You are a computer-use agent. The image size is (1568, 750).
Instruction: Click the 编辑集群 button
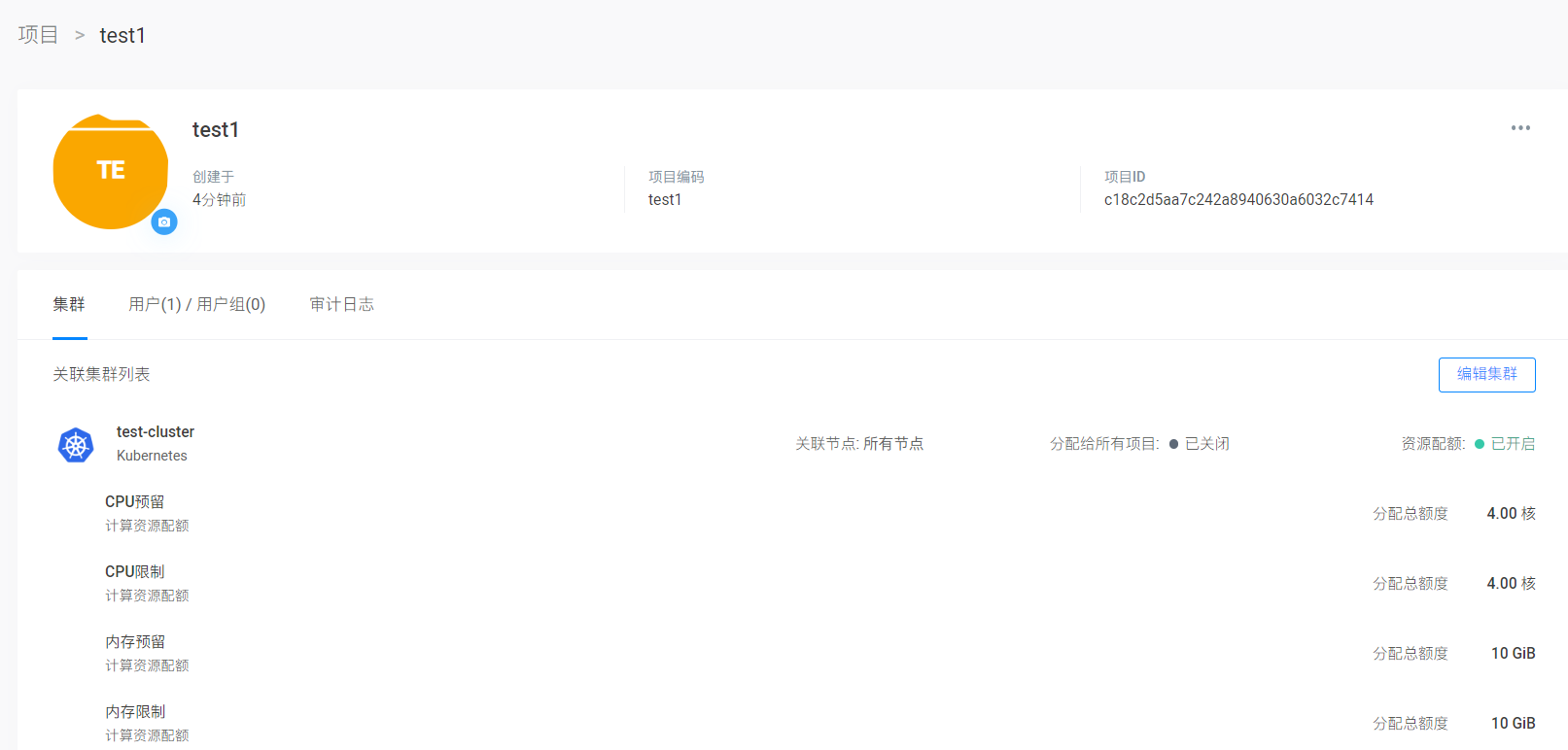point(1486,375)
